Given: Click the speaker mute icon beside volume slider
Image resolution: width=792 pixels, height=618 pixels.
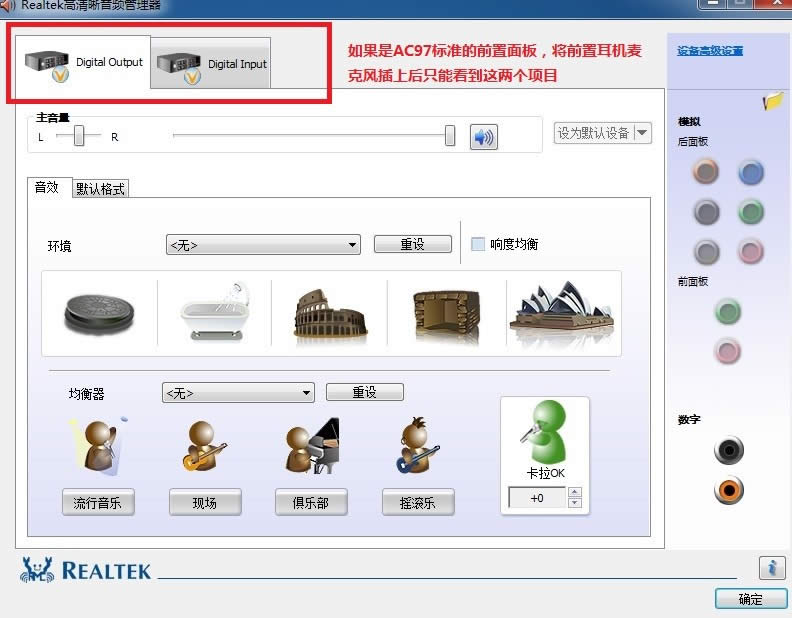Looking at the screenshot, I should pos(483,137).
